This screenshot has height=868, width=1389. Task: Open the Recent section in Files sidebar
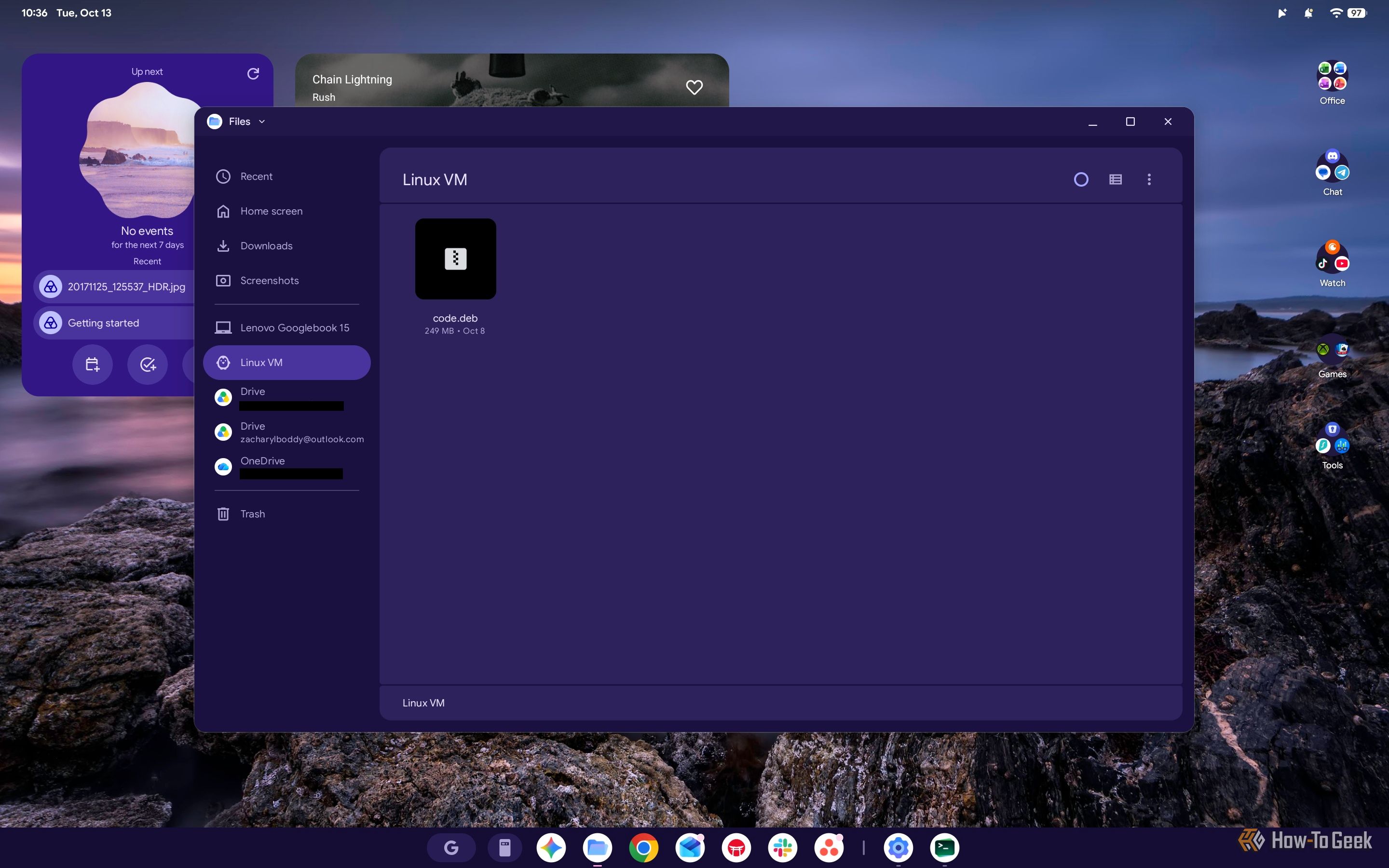coord(286,176)
